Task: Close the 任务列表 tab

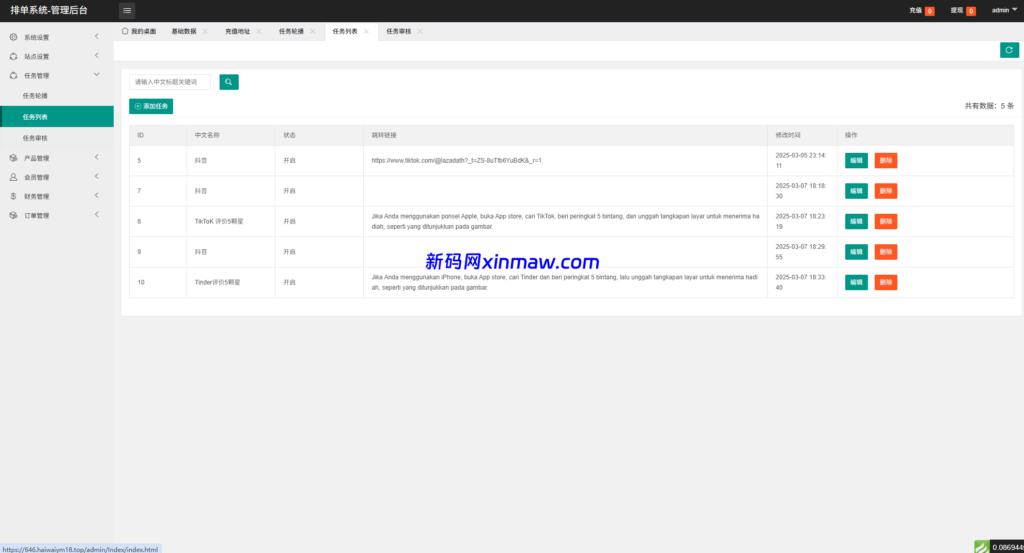Action: pos(366,31)
